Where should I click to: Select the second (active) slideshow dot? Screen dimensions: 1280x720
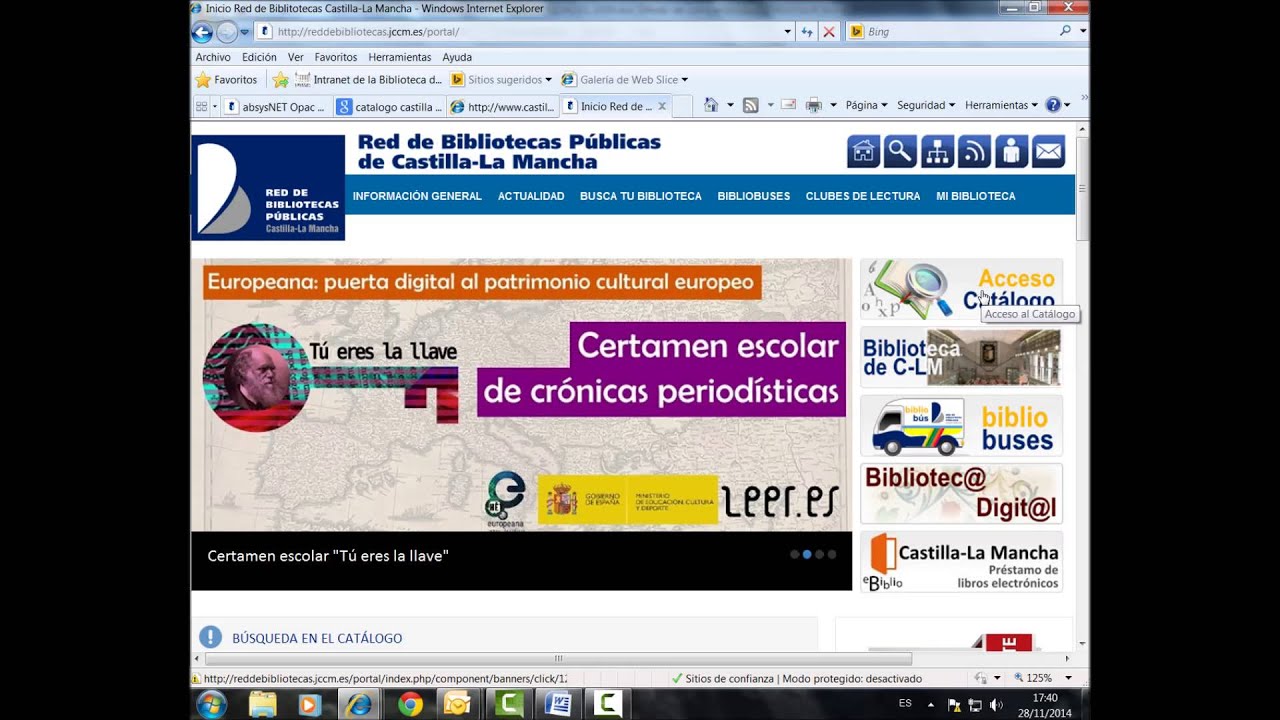point(807,554)
